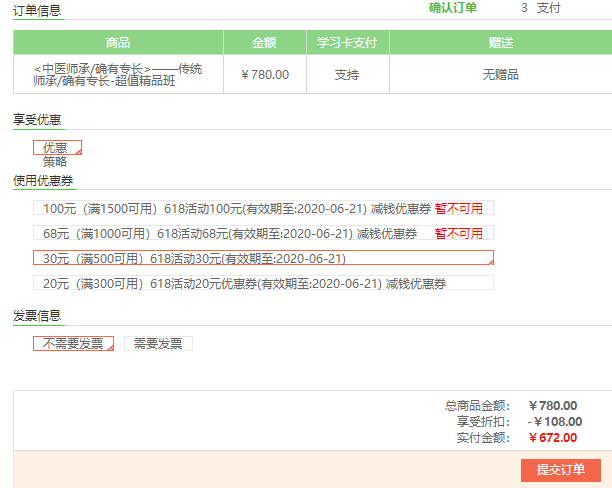Screen dimensions: 612x488
Task: Go to the 支付 step label
Action: point(548,8)
